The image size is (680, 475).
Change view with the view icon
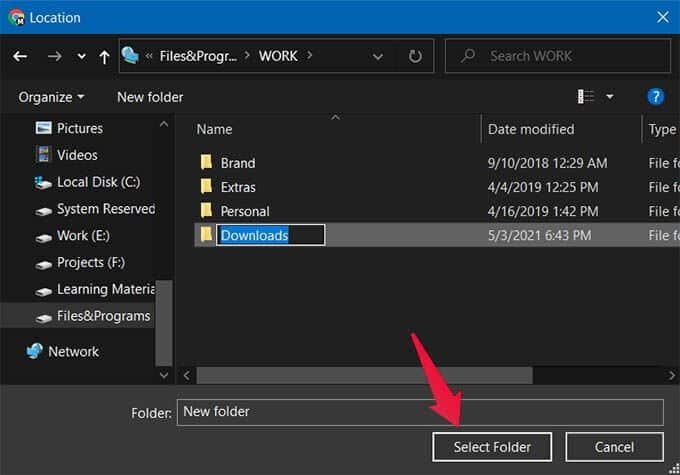[585, 96]
